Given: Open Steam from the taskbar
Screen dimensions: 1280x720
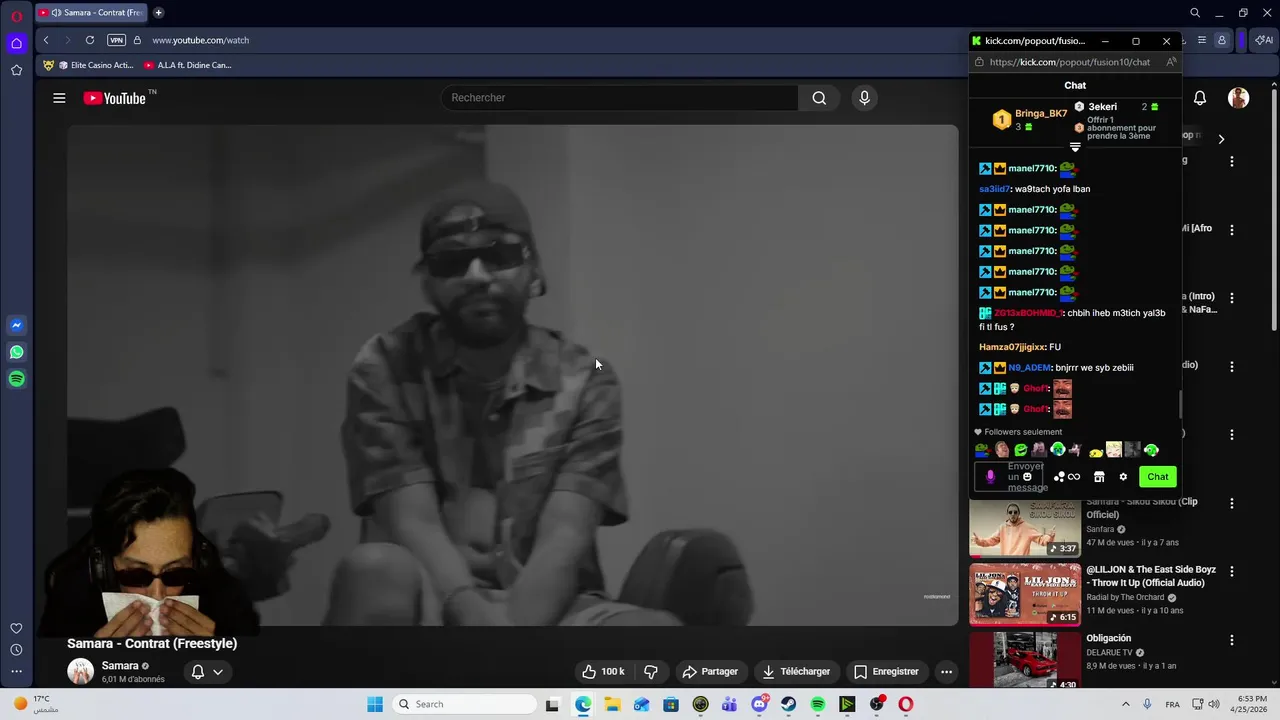Looking at the screenshot, I should [789, 704].
